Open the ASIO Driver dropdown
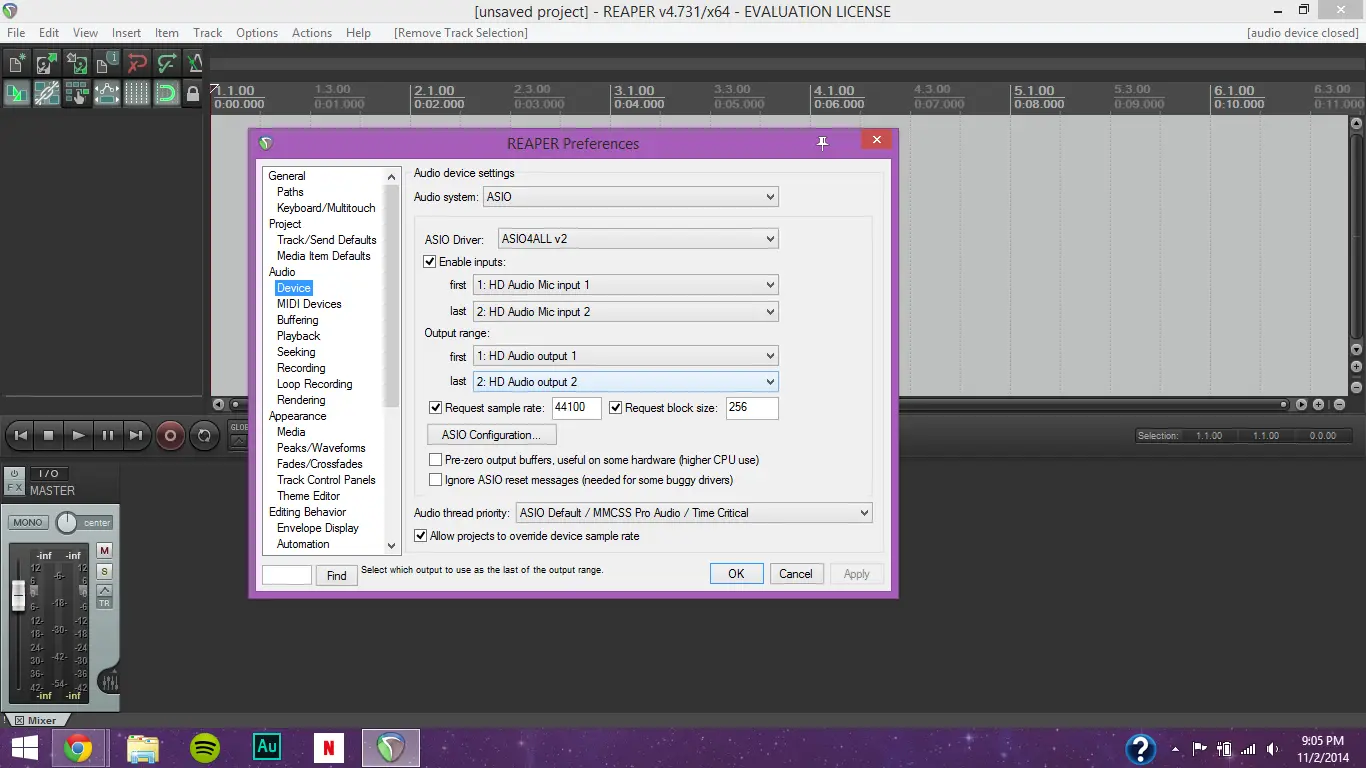This screenshot has height=768, width=1366. coord(638,239)
